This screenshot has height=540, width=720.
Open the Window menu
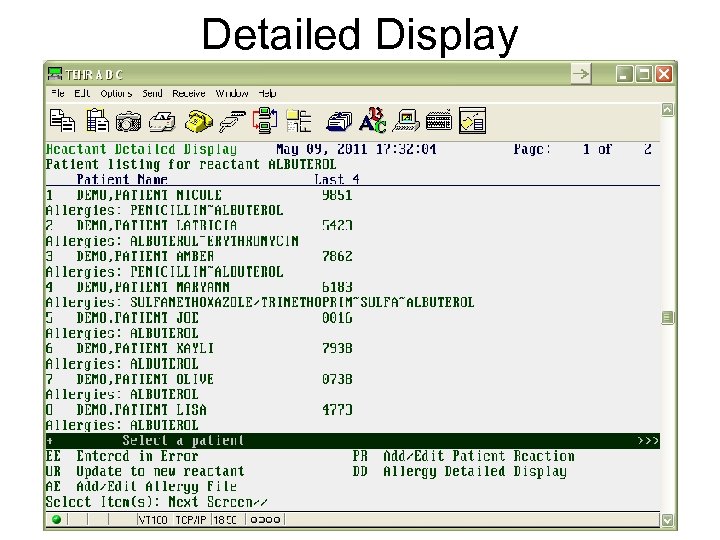tap(232, 93)
